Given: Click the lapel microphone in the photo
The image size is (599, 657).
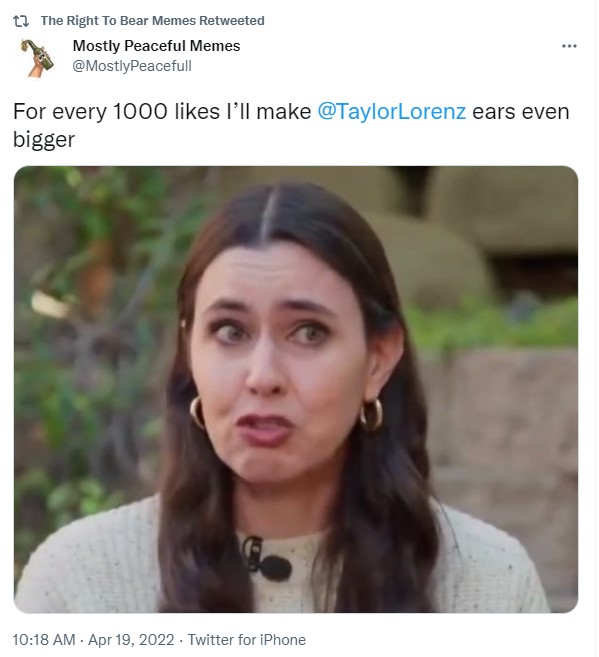Looking at the screenshot, I should [x=267, y=559].
